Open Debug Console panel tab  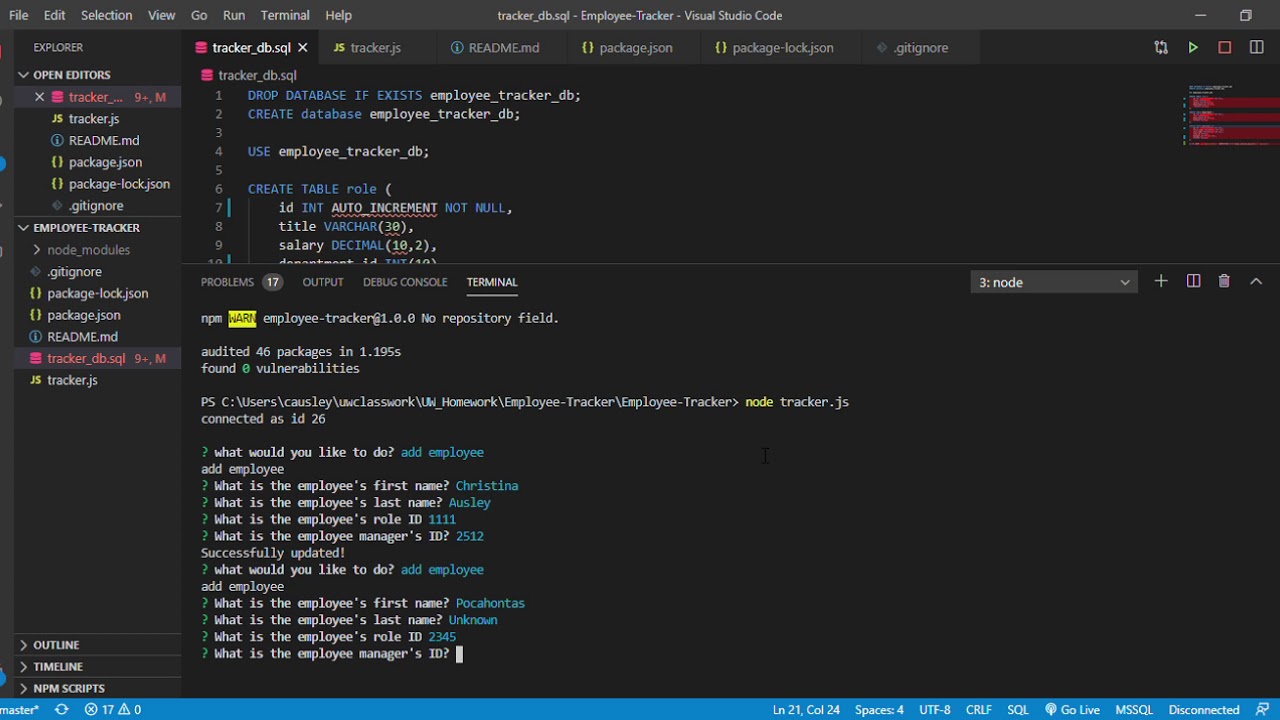pyautogui.click(x=405, y=282)
